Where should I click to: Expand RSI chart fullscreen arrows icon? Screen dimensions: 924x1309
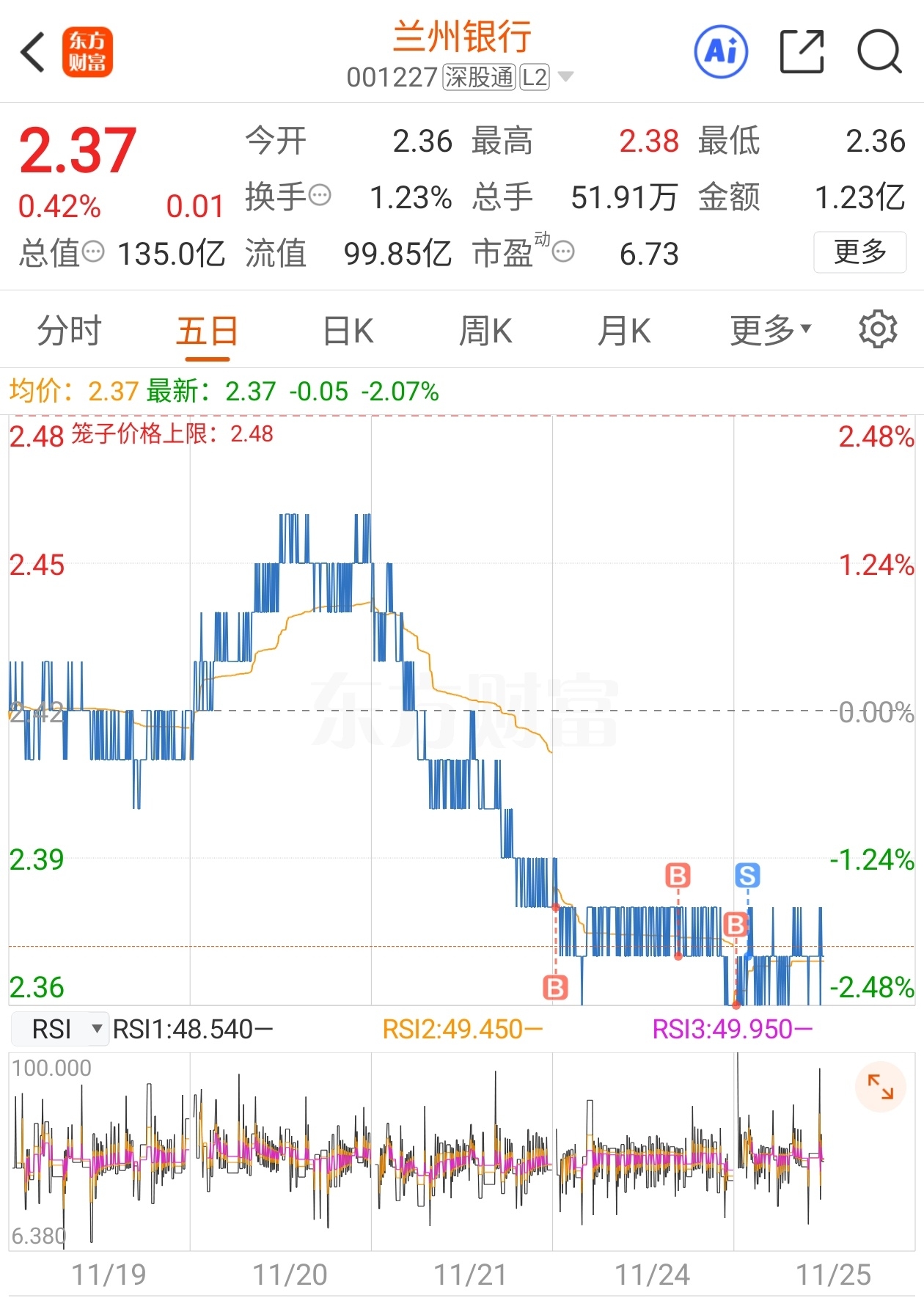880,1086
